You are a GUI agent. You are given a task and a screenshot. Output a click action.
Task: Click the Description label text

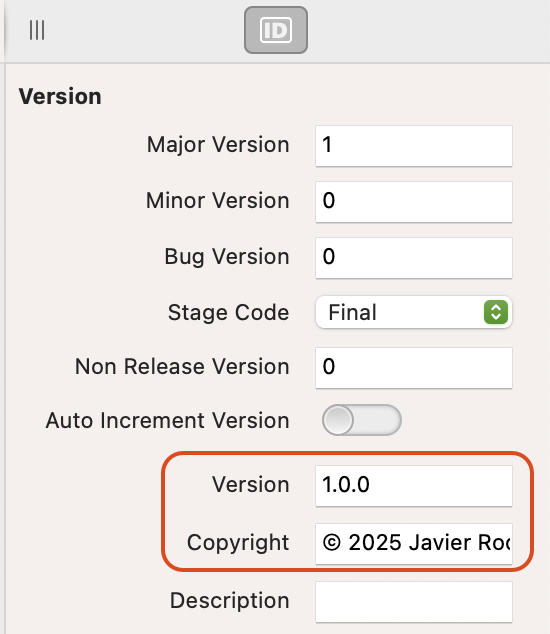(x=230, y=601)
